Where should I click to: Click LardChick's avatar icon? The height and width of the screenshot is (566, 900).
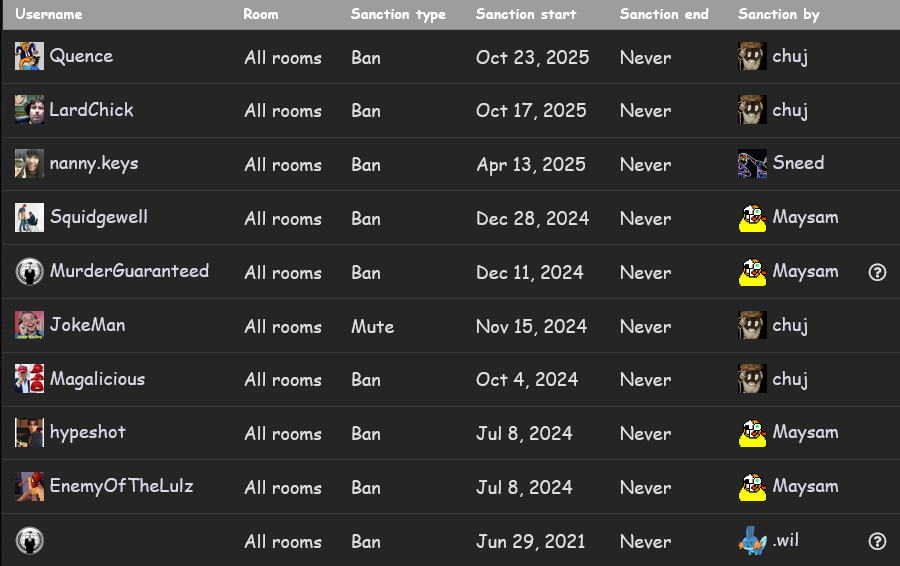[x=29, y=110]
